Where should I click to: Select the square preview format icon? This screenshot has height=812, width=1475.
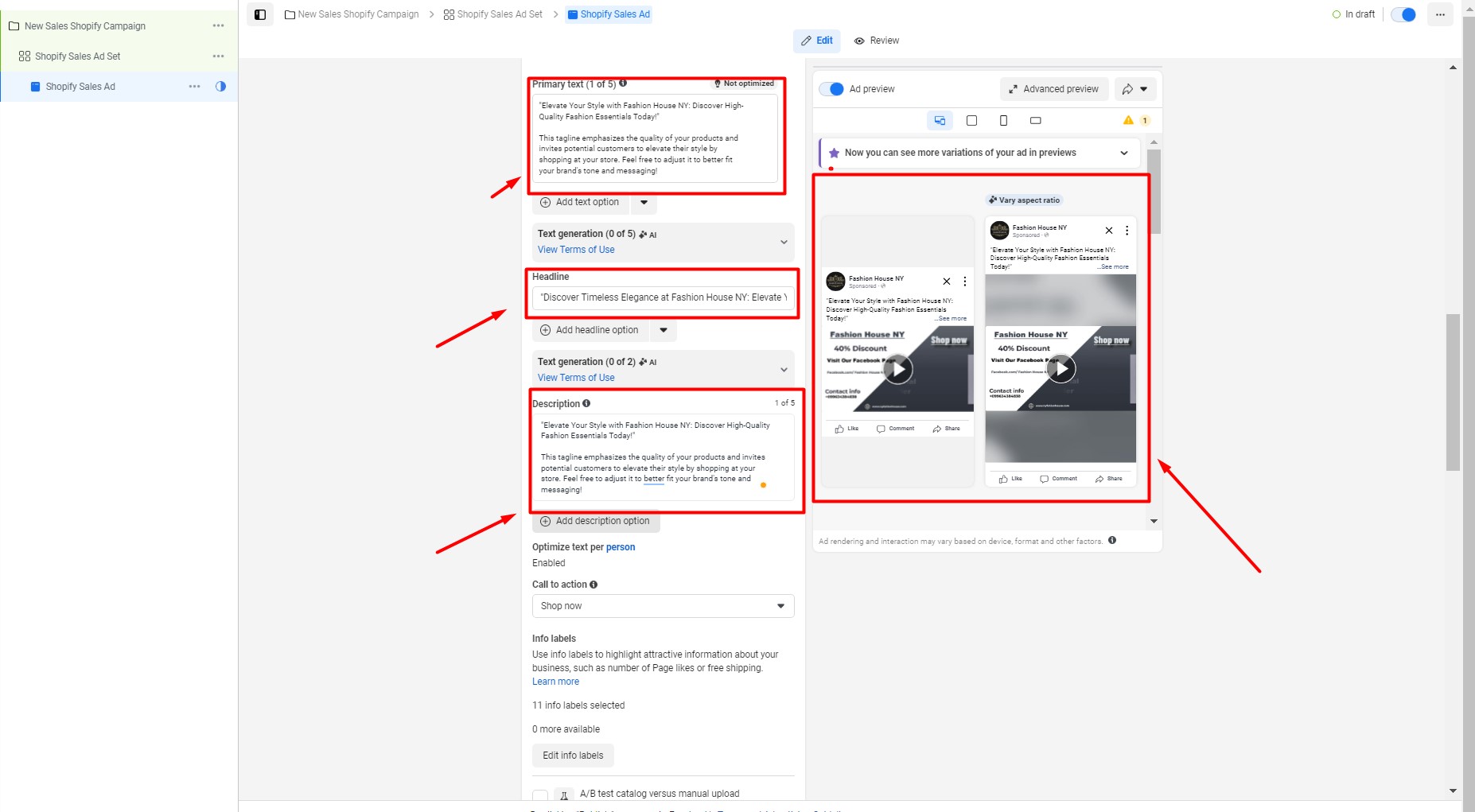pos(971,121)
